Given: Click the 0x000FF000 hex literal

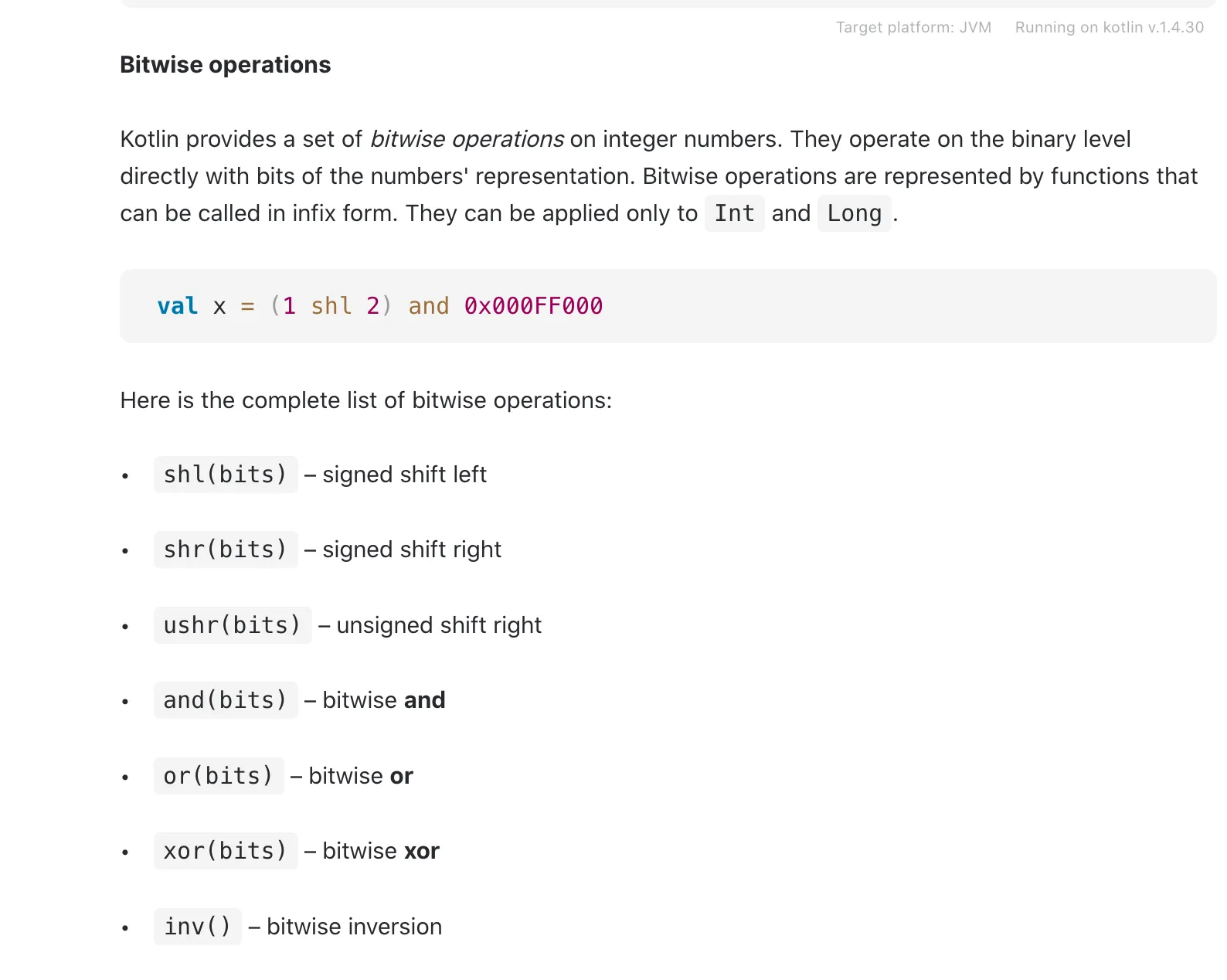Looking at the screenshot, I should pyautogui.click(x=533, y=306).
